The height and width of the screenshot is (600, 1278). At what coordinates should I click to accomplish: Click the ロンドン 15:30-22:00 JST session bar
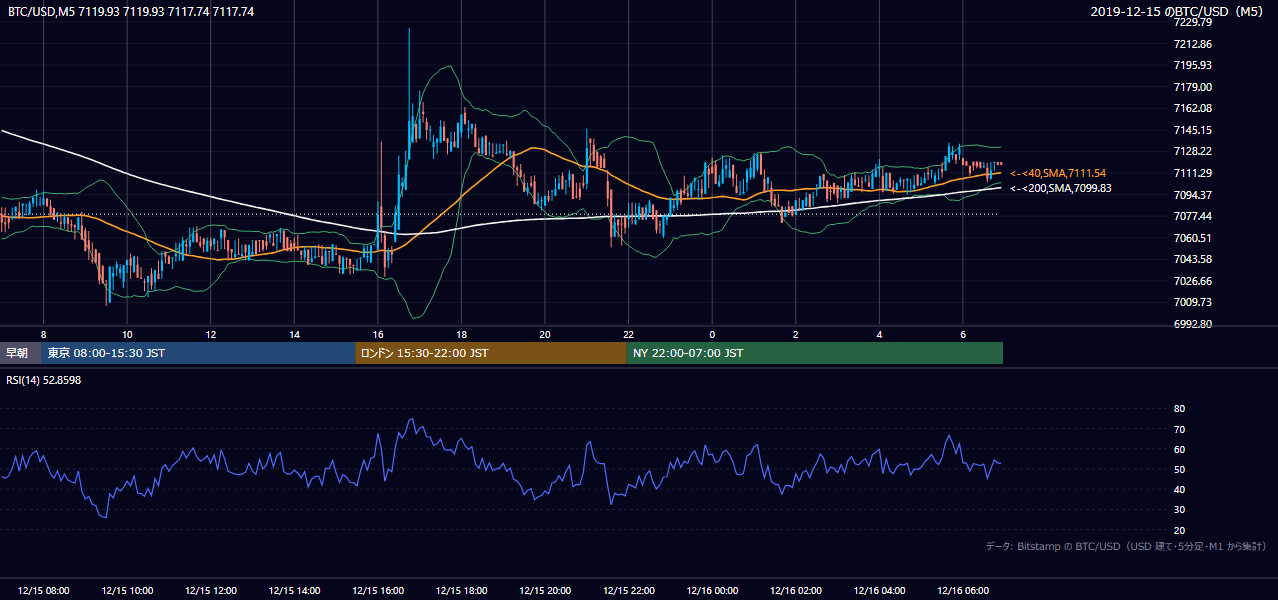point(491,353)
